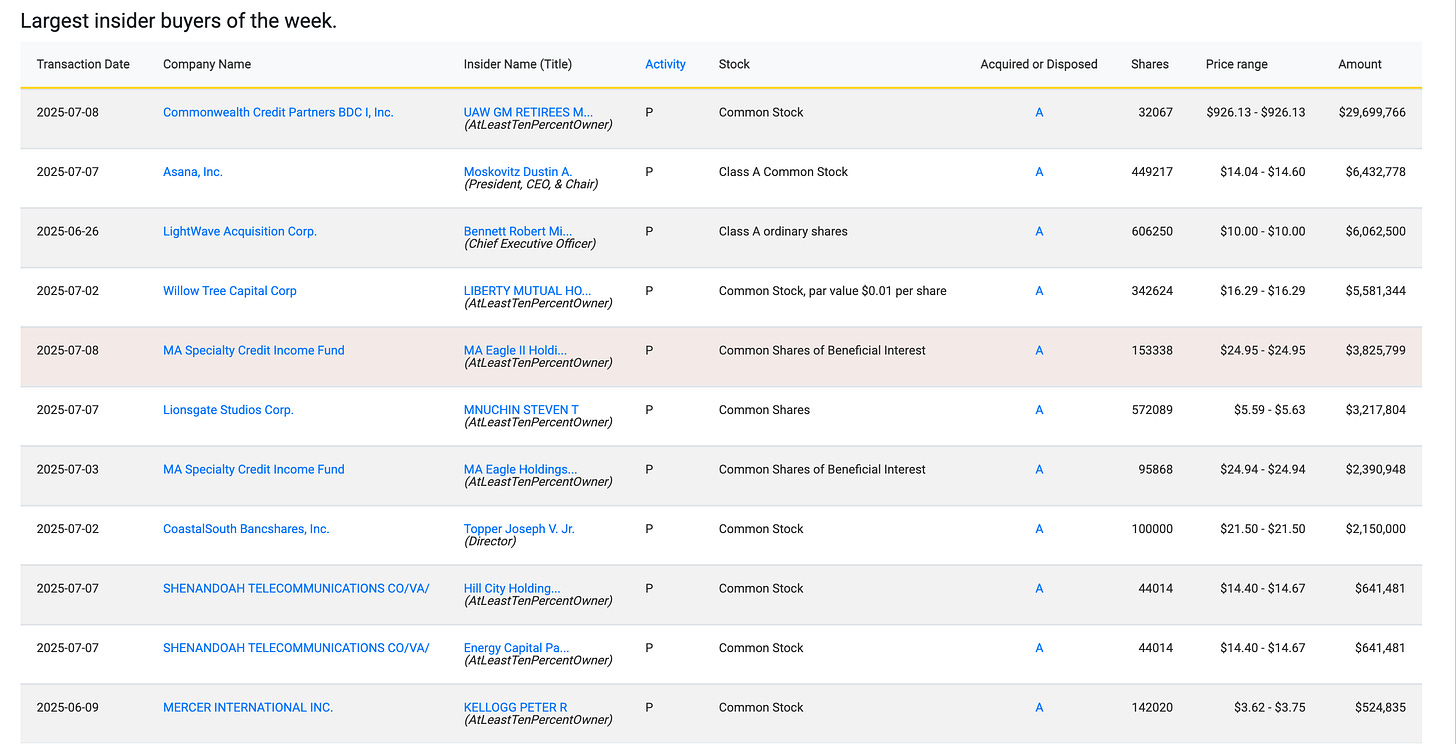This screenshot has height=744, width=1456.
Task: Select the amount "$6,432,778" in Asana row
Action: click(x=1376, y=172)
